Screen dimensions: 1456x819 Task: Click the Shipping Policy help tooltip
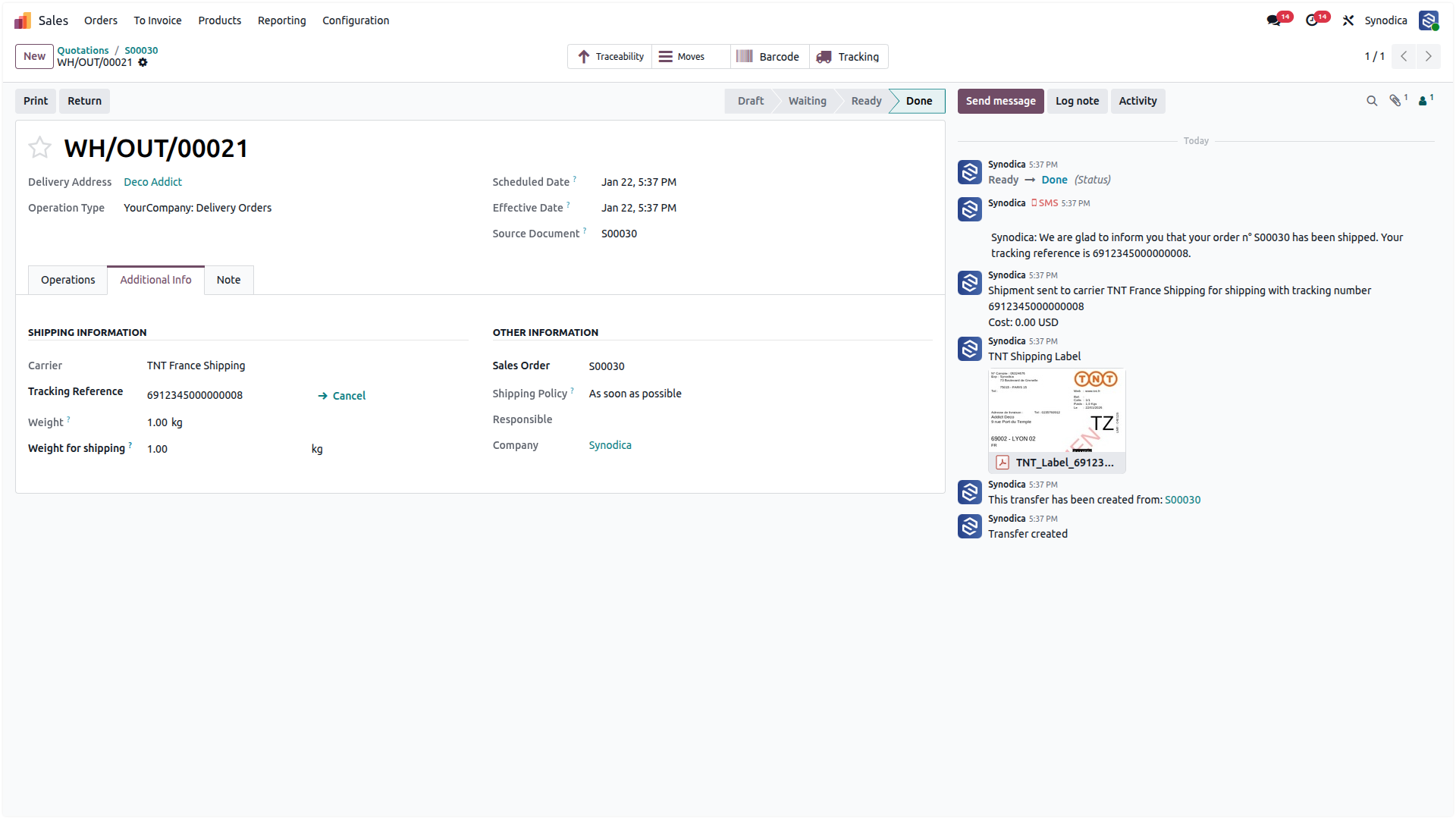[x=573, y=391]
